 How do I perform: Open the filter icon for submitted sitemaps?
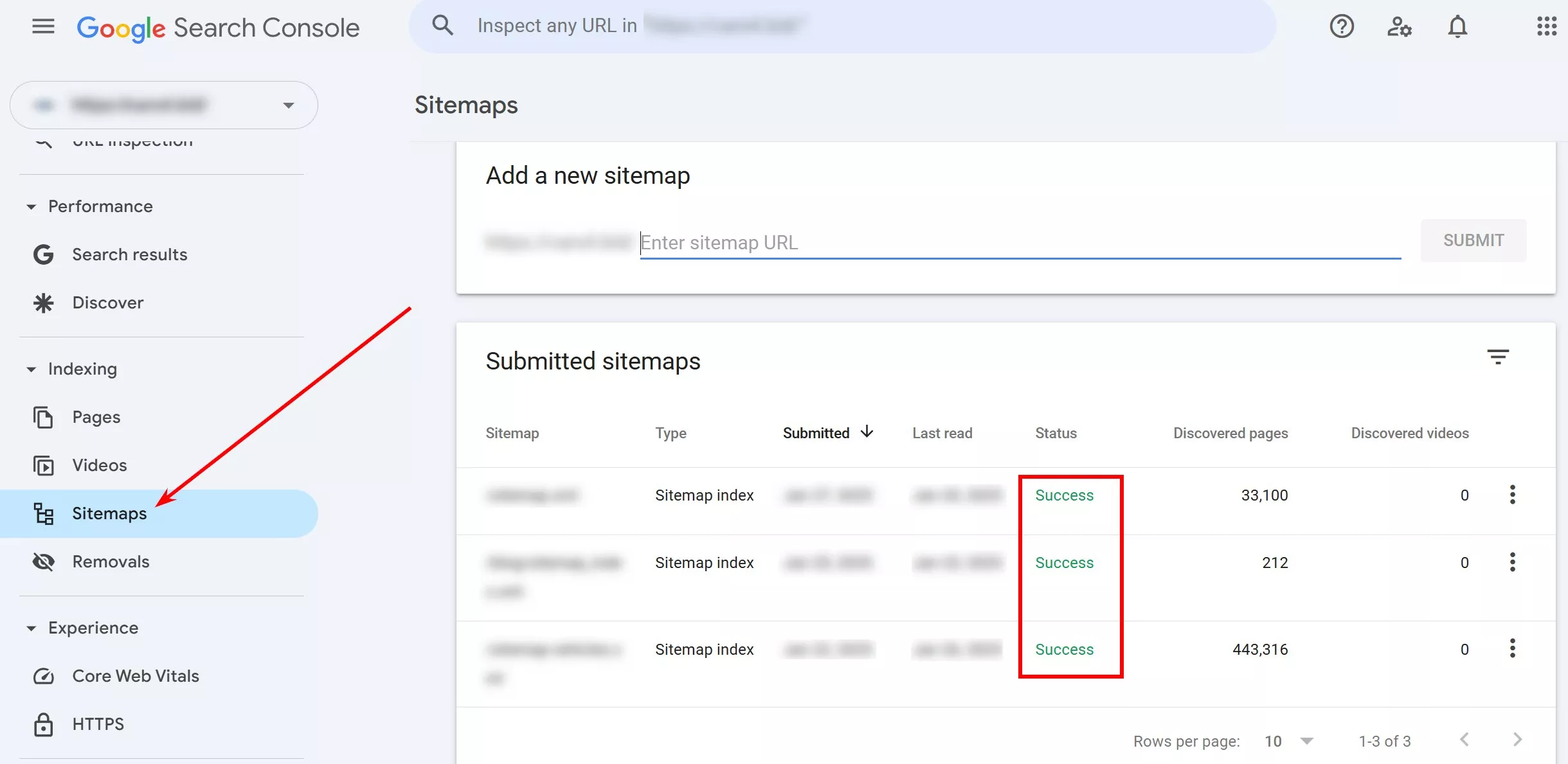1498,357
